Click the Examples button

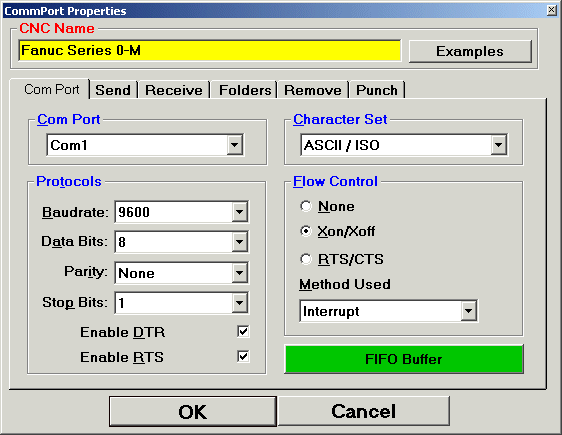470,51
